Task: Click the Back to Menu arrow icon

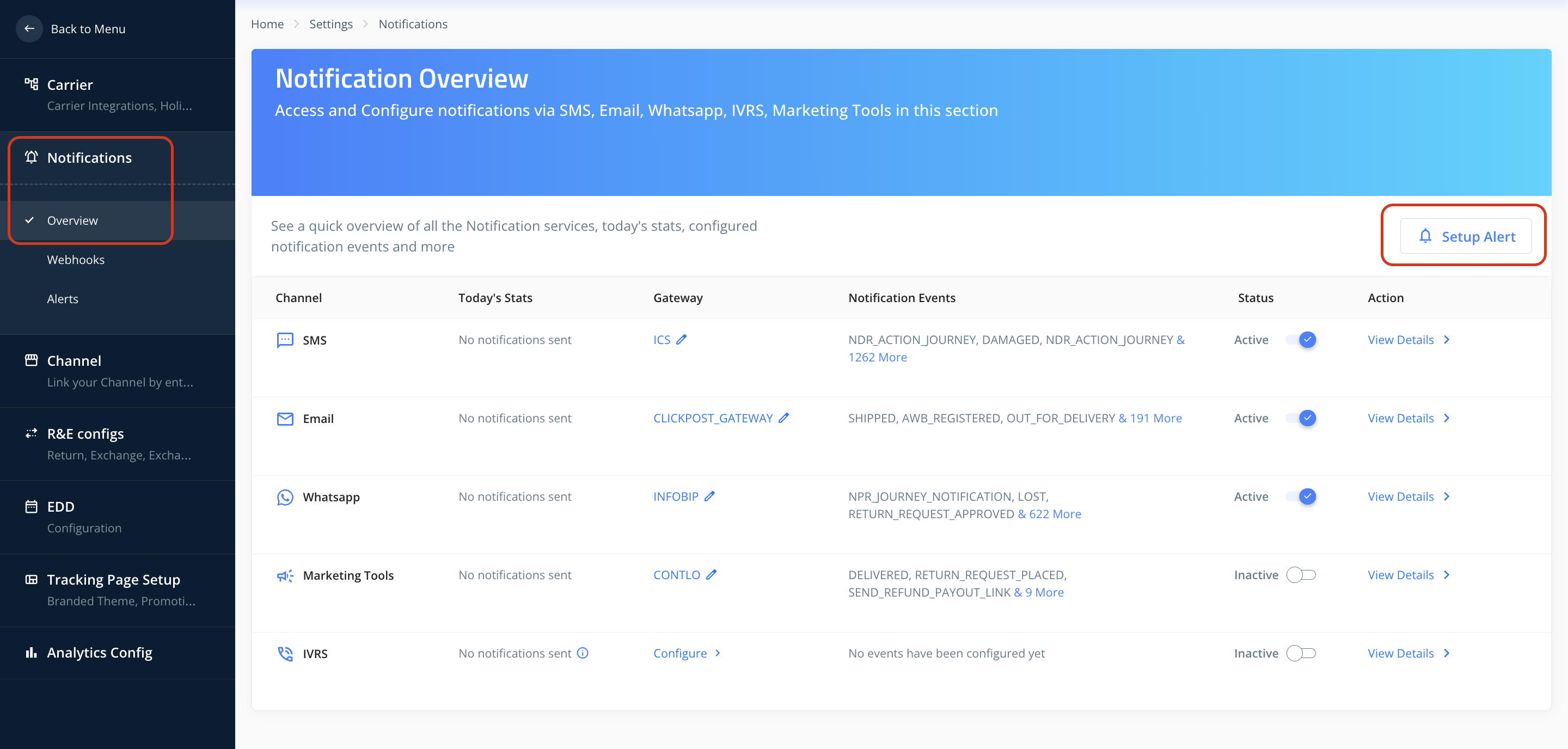Action: pos(29,29)
